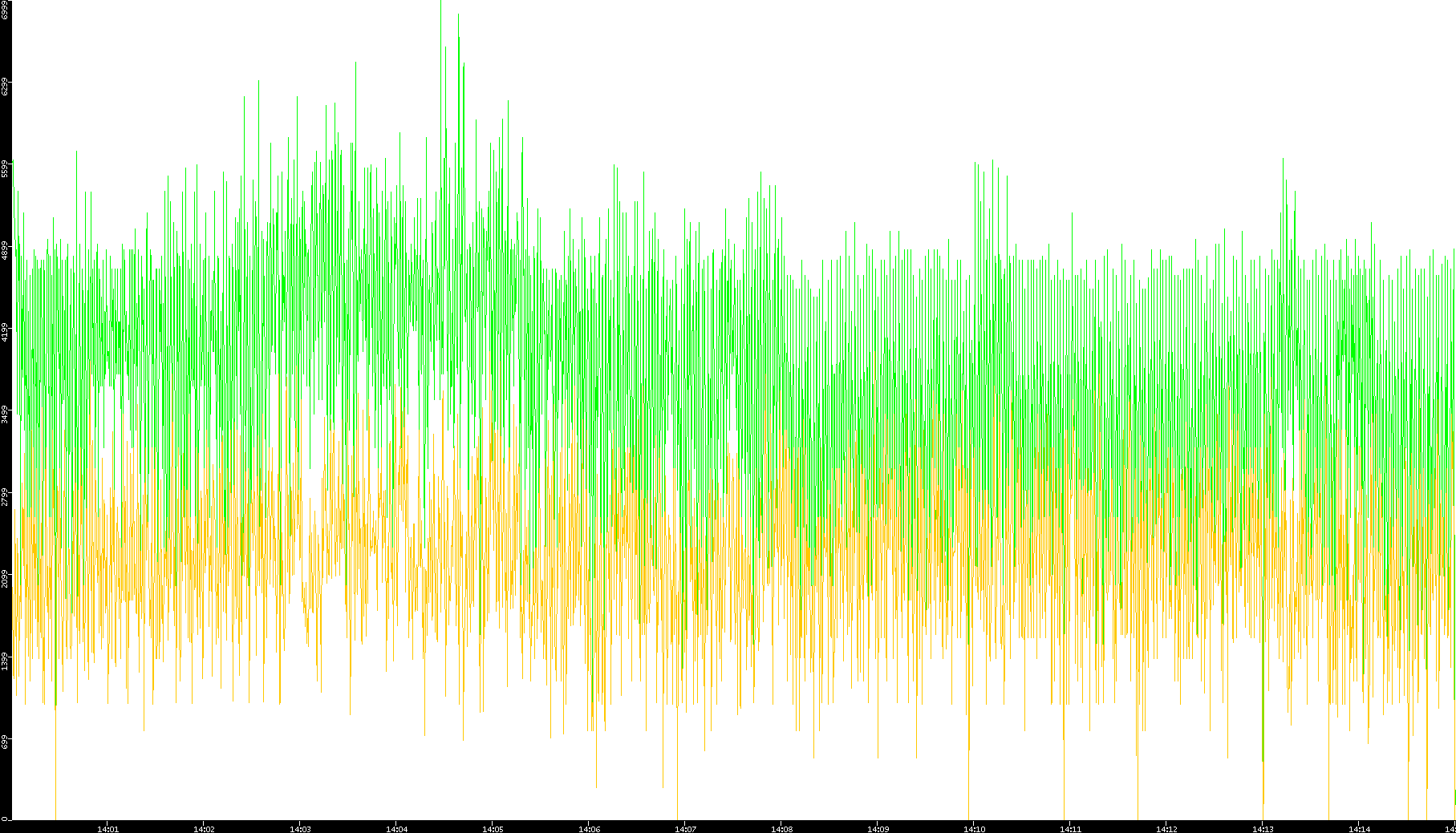Select the 14:02 time marker
Image resolution: width=1456 pixels, height=833 pixels.
pos(204,828)
